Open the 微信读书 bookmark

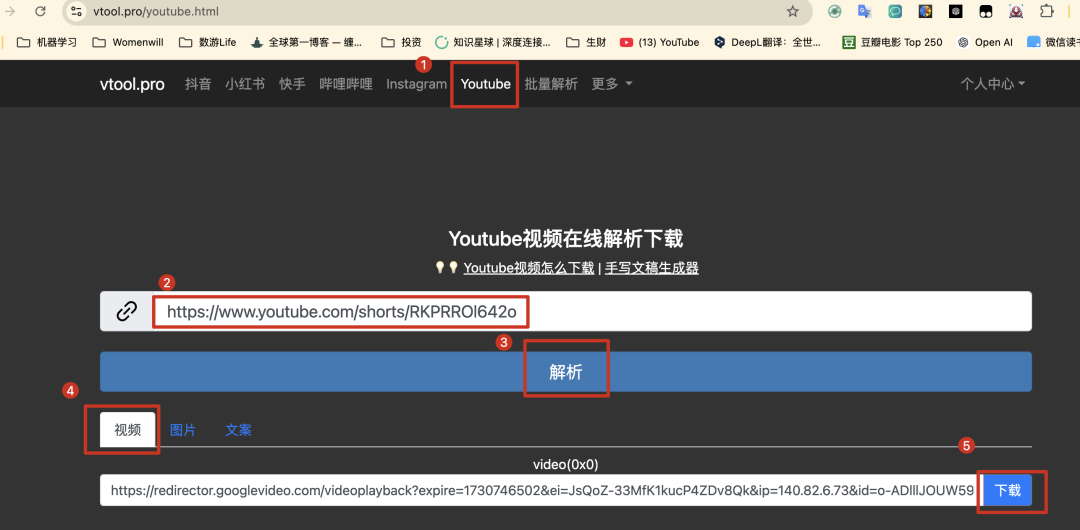coord(1053,42)
